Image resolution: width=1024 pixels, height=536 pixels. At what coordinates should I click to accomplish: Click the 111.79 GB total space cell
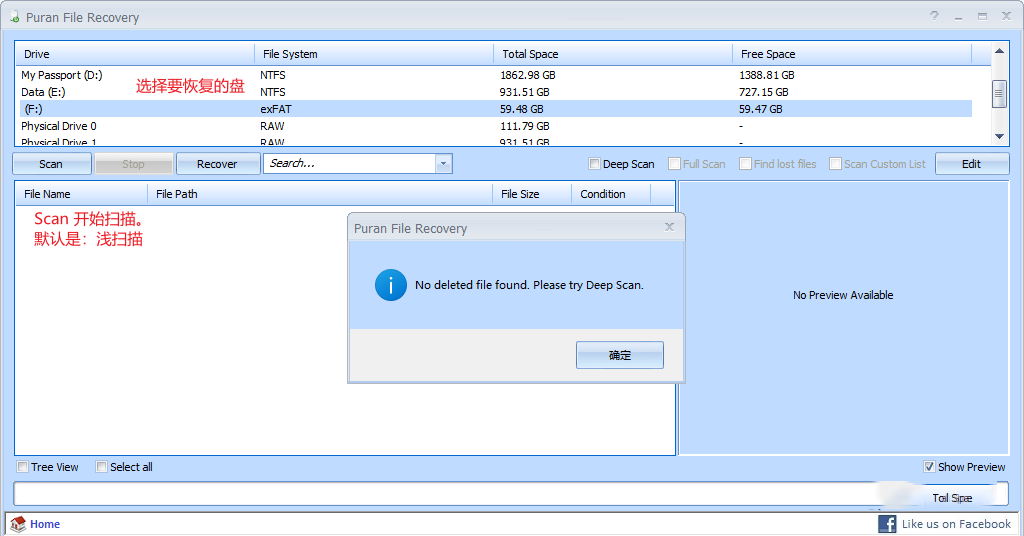point(524,126)
